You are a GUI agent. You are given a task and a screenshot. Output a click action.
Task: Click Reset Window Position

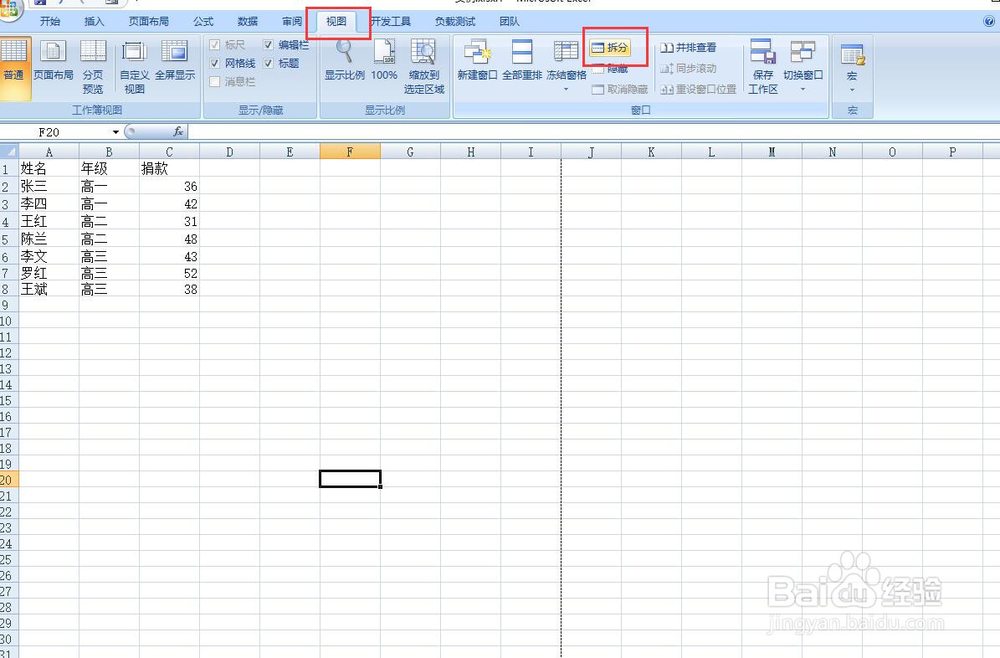pyautogui.click(x=698, y=89)
